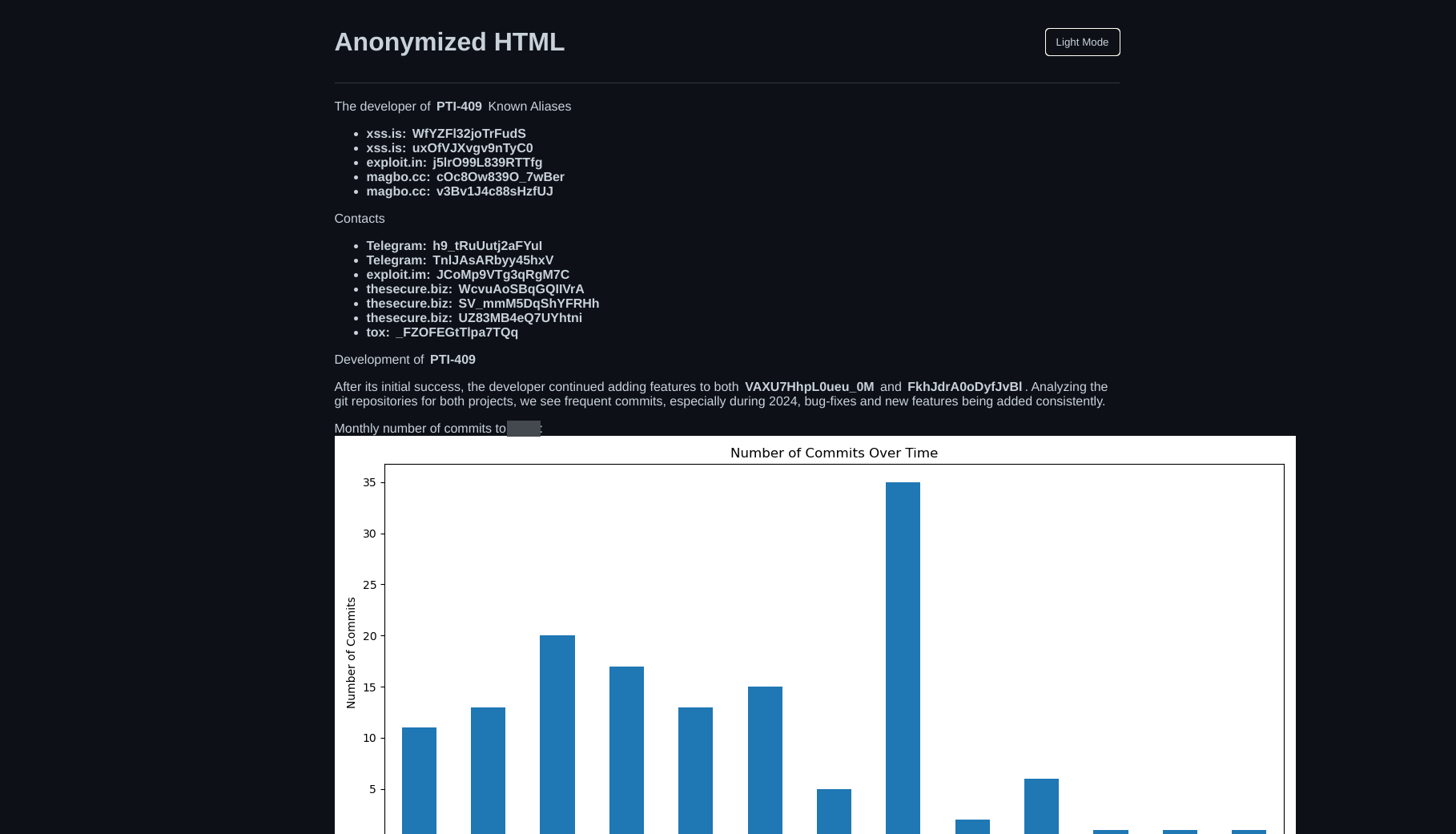Click Telegram contact h9_tRuUutj2aFYuI

click(x=487, y=246)
